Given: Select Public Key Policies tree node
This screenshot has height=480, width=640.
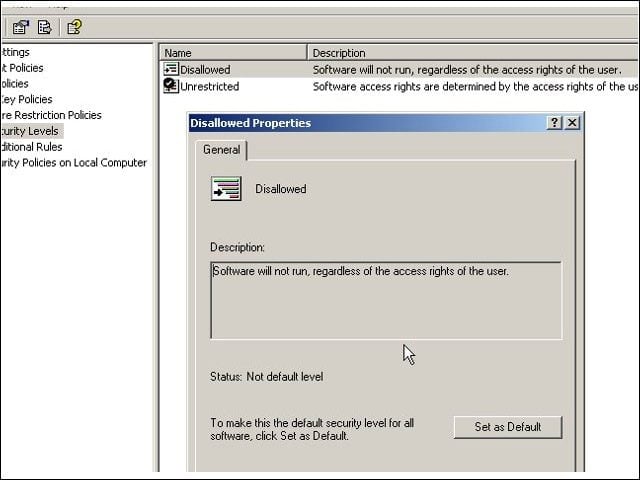Looking at the screenshot, I should point(27,99).
